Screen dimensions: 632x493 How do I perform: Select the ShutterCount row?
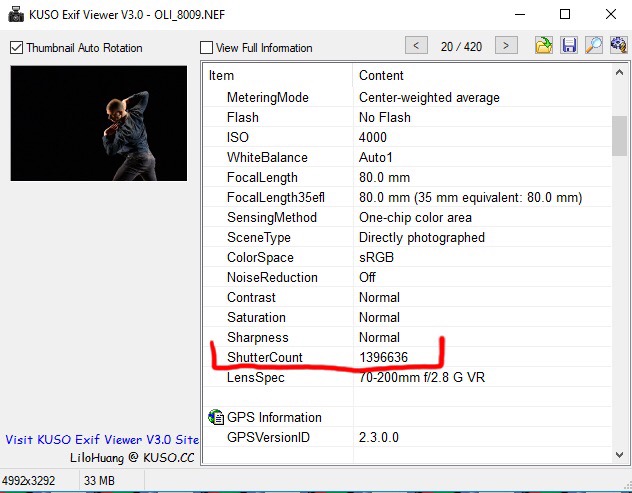click(264, 357)
